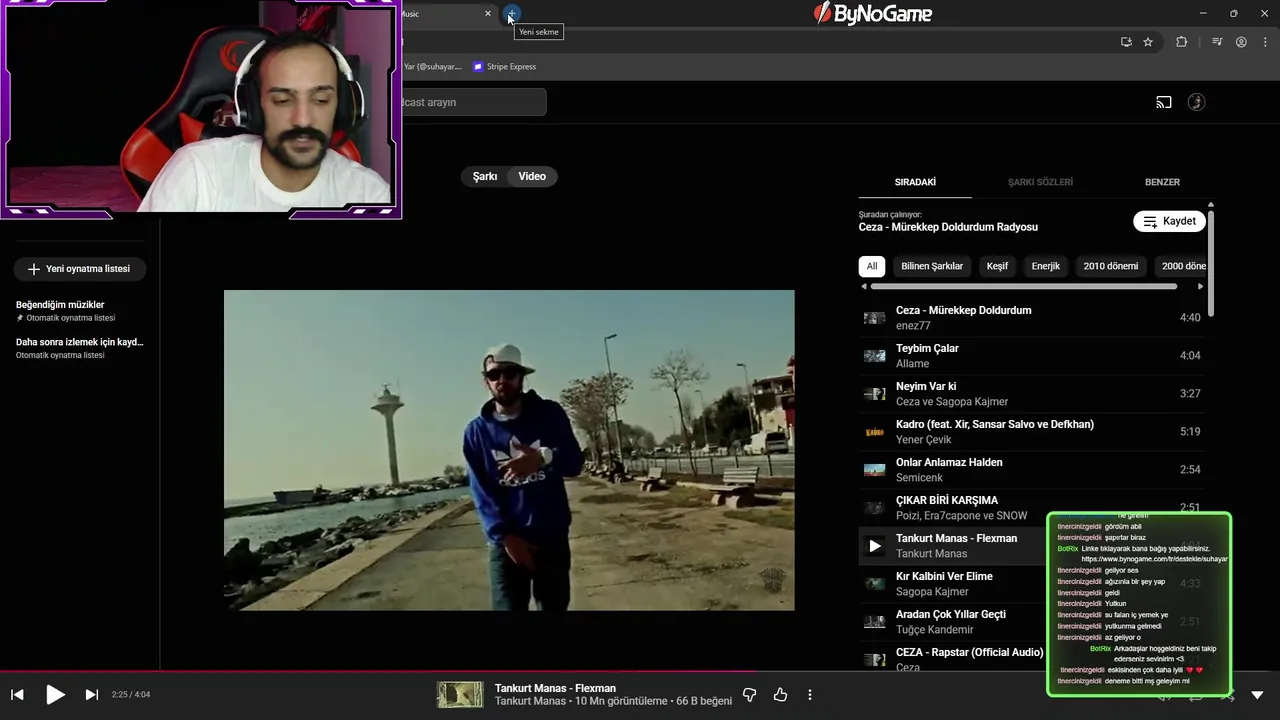Dislike the song Flexman
Image resolution: width=1280 pixels, height=720 pixels.
point(750,694)
